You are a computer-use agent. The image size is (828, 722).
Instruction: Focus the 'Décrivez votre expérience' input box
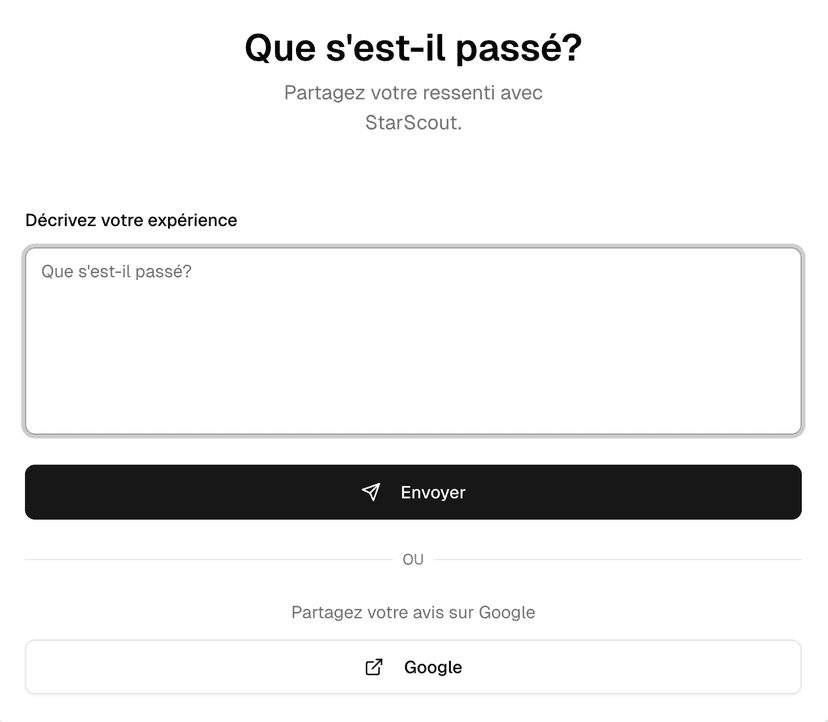tap(412, 337)
